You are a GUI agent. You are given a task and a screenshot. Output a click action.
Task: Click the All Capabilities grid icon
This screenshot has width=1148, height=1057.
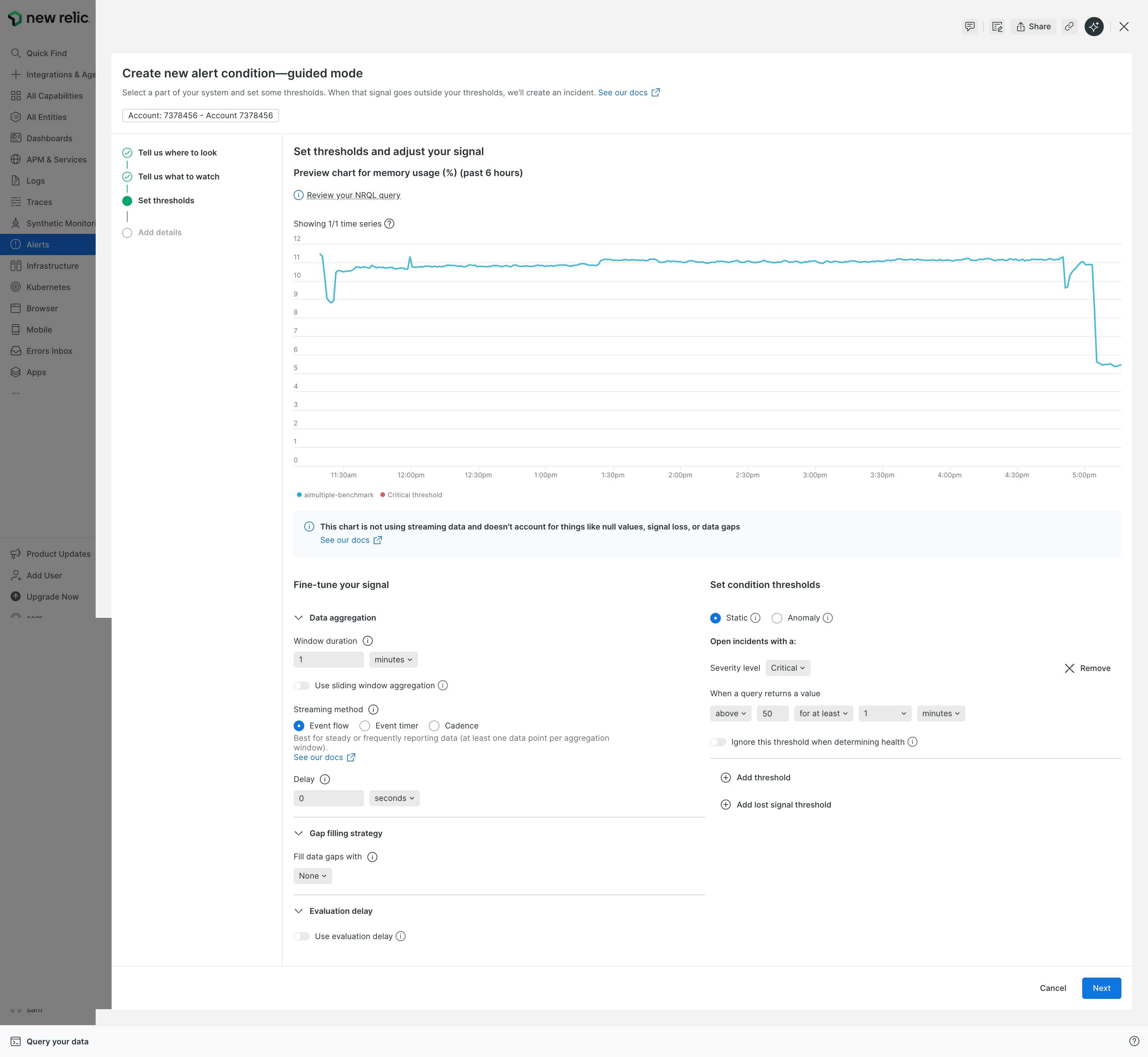tap(16, 96)
